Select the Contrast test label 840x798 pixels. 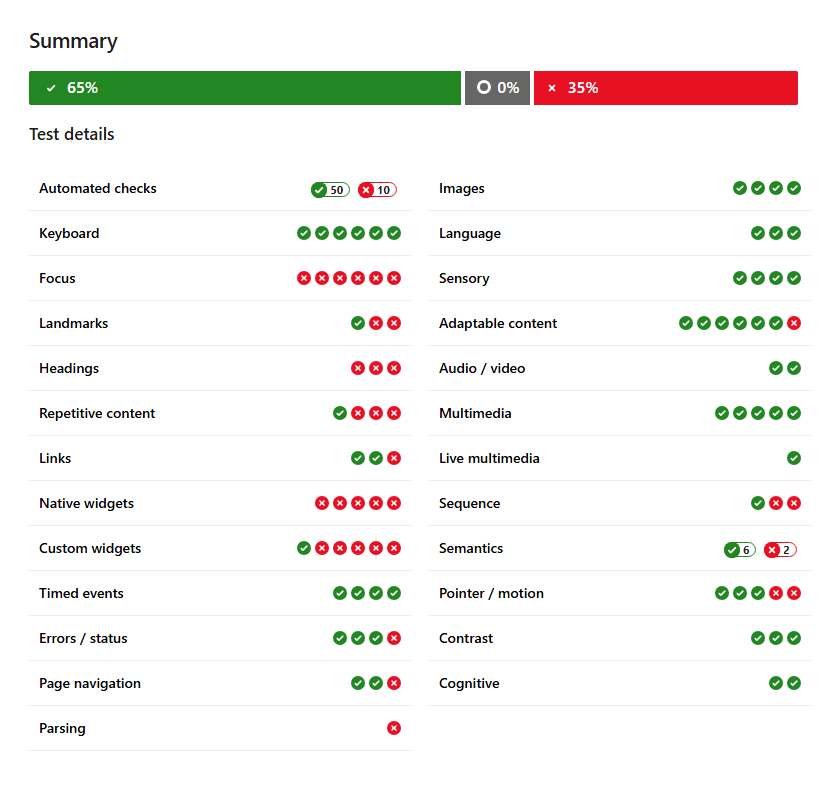coord(466,638)
